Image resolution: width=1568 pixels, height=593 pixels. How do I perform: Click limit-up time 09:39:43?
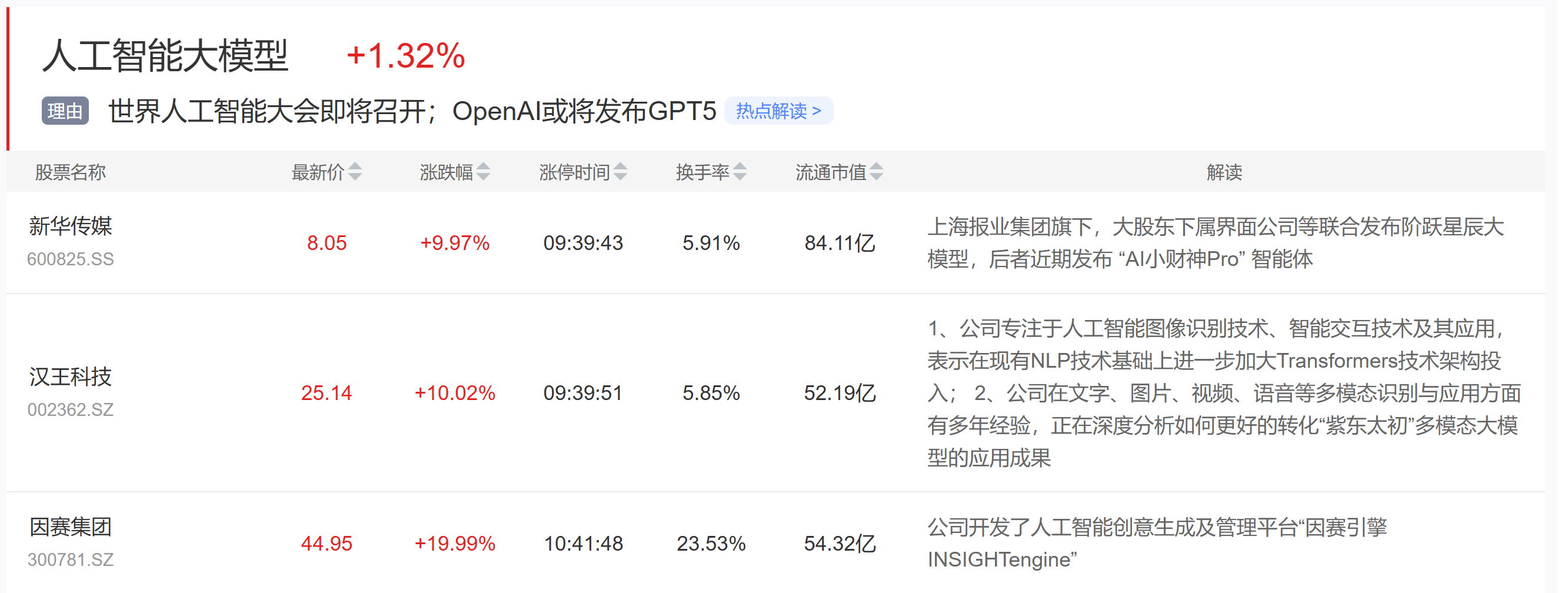click(583, 243)
